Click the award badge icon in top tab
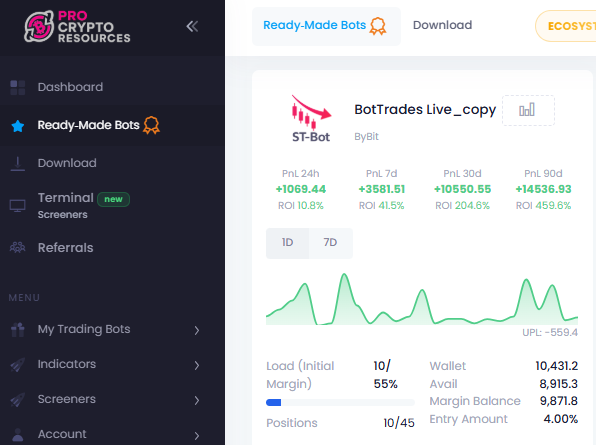This screenshot has width=596, height=445. (378, 26)
